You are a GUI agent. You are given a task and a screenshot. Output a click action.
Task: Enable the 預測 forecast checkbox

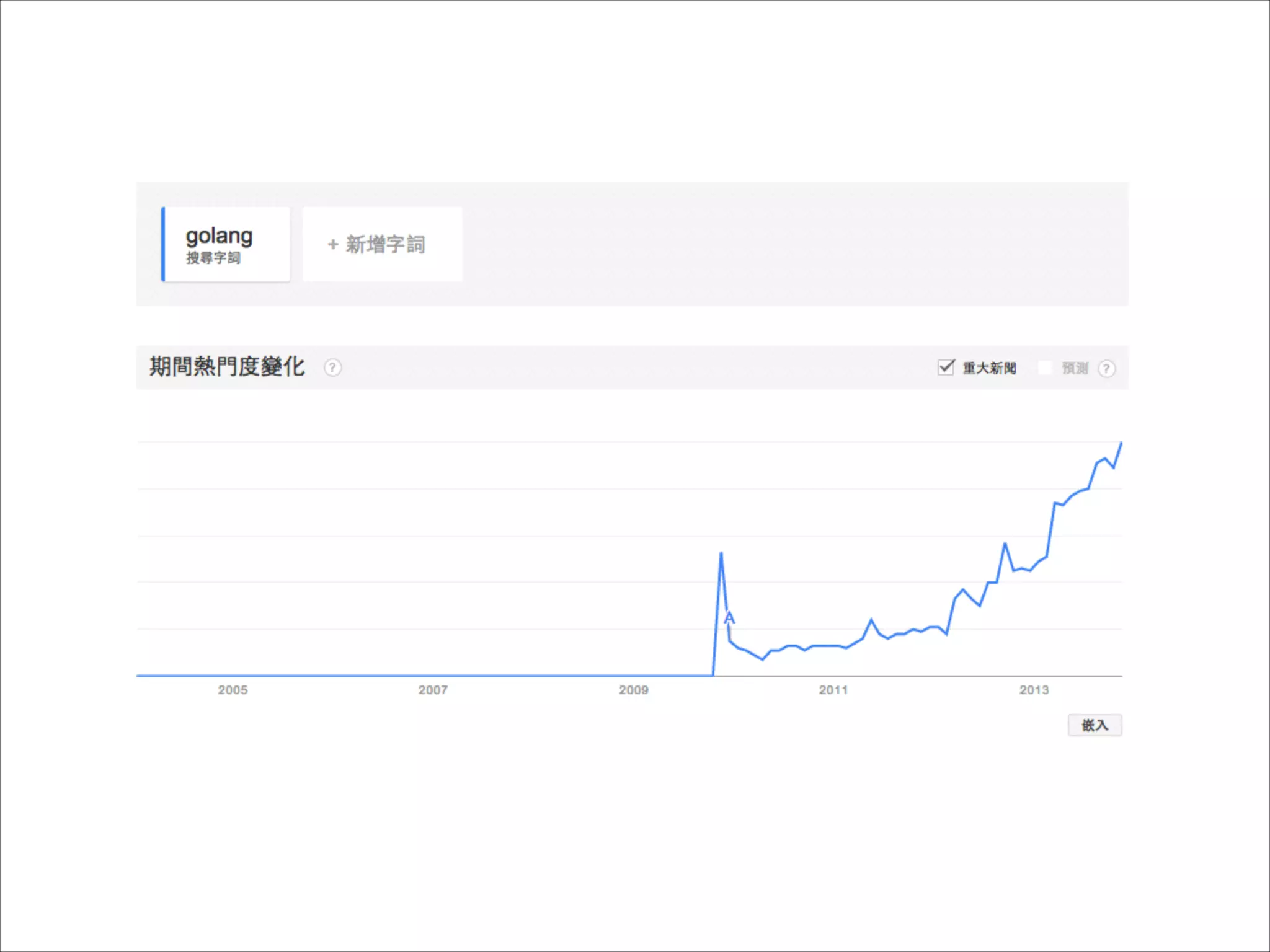[x=1045, y=368]
